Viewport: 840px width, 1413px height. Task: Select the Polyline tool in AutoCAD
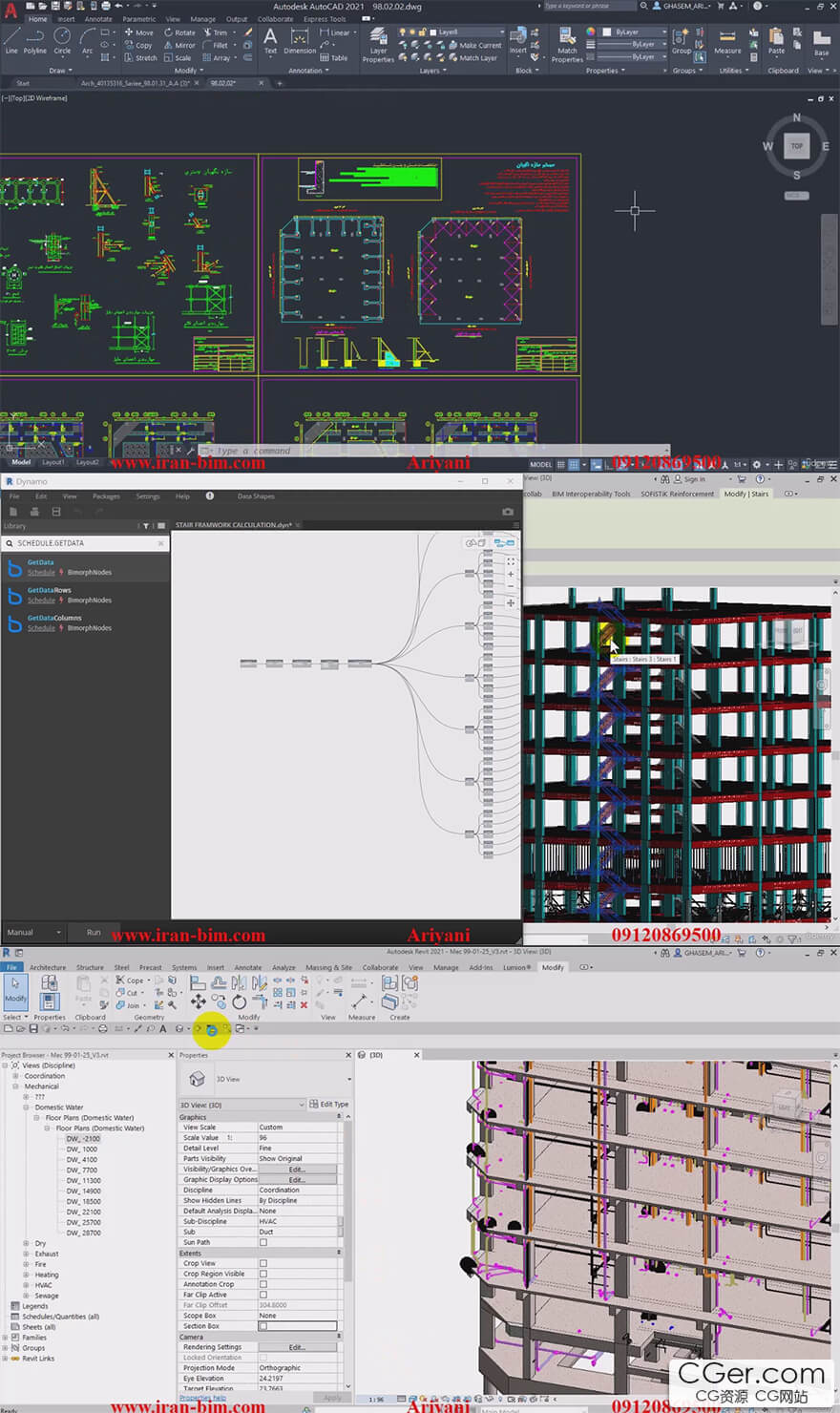coord(35,41)
